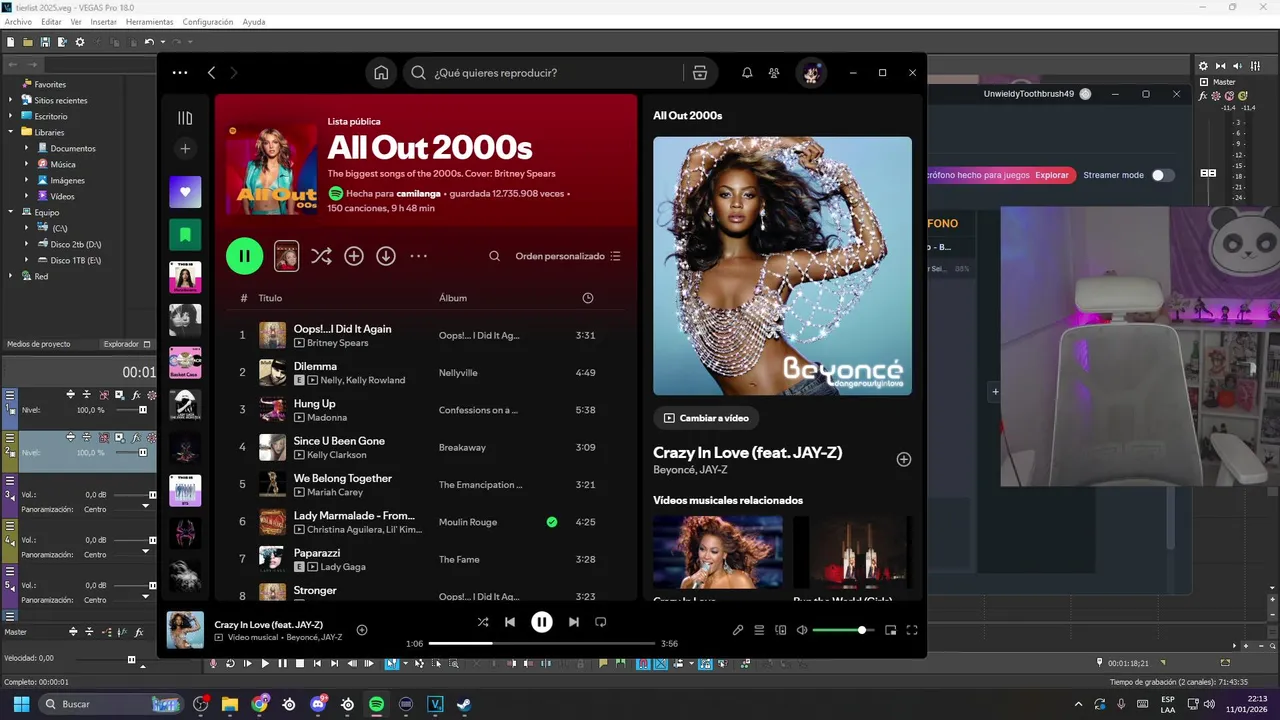The width and height of the screenshot is (1280, 720).
Task: Open the Madonna artist link
Action: click(327, 418)
